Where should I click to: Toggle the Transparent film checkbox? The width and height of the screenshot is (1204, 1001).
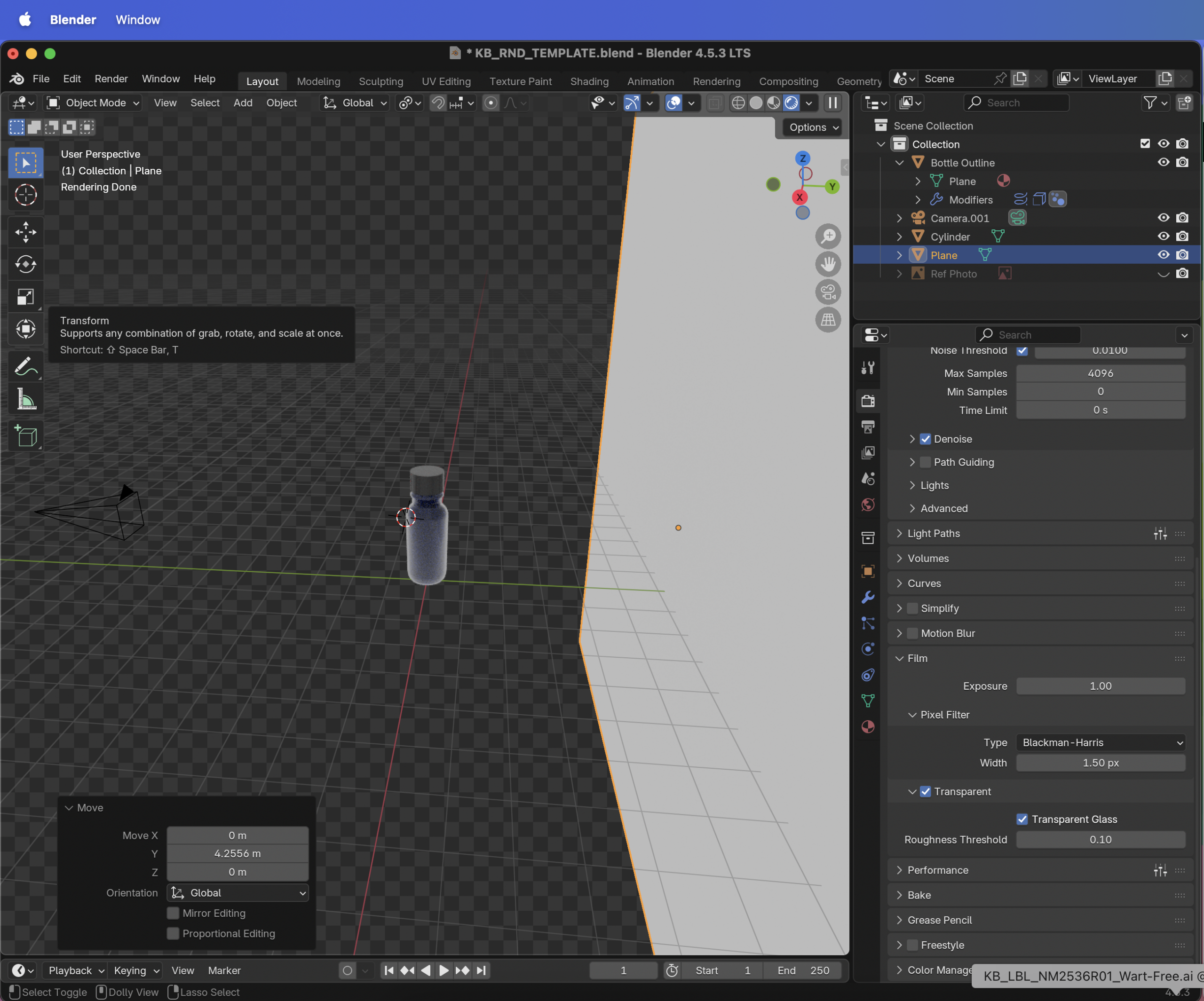point(926,792)
